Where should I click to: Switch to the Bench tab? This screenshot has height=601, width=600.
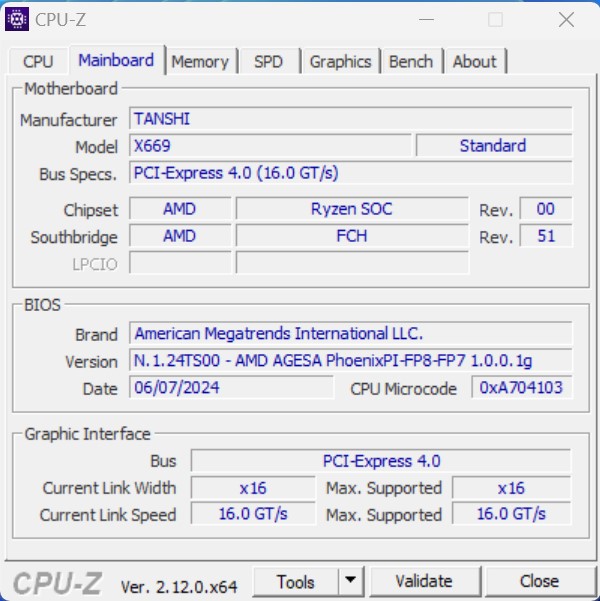pyautogui.click(x=411, y=61)
